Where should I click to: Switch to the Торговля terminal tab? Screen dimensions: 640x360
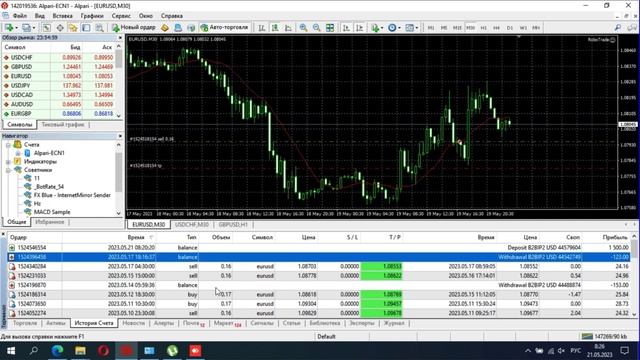[25, 323]
